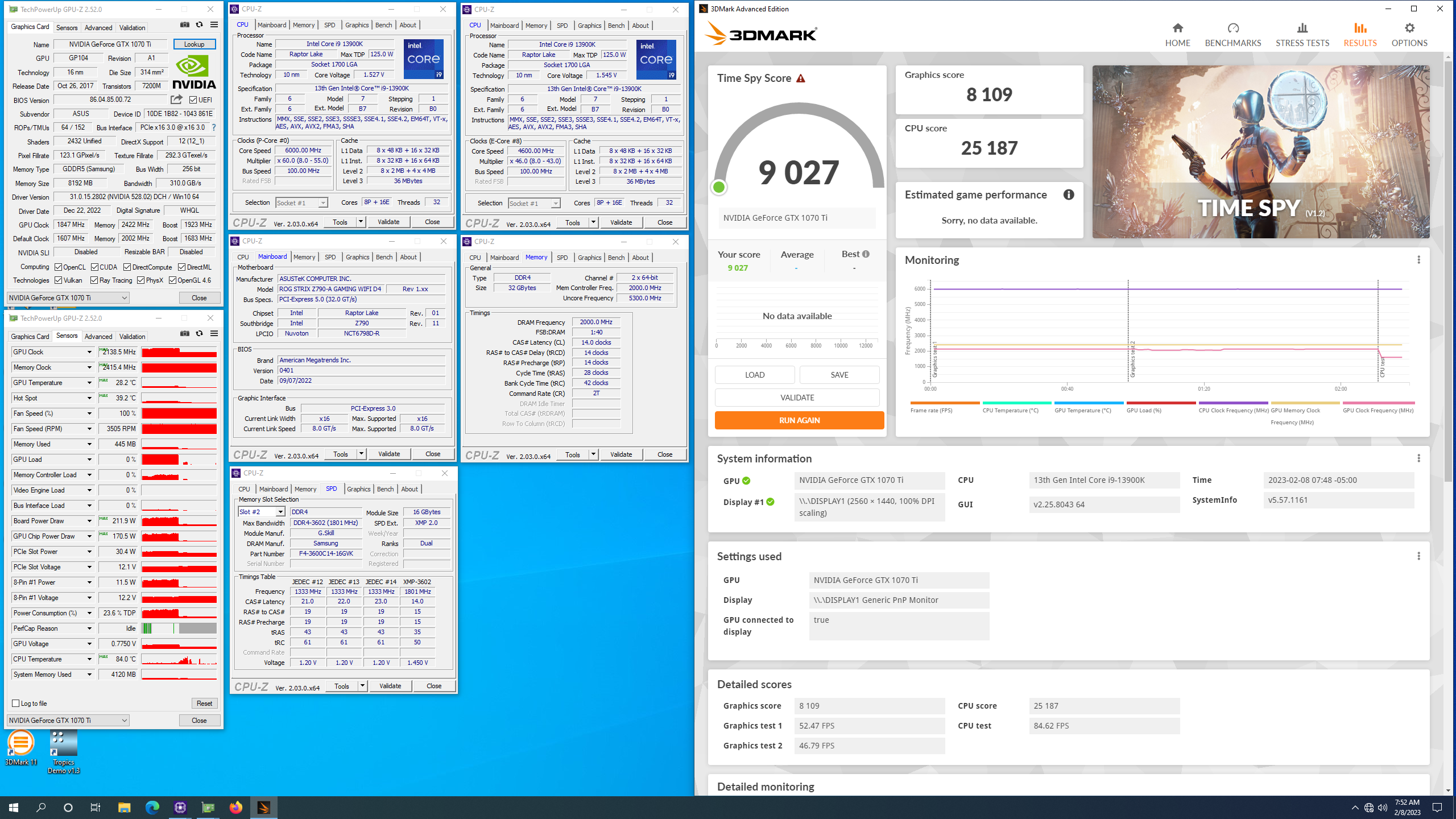Image resolution: width=1456 pixels, height=819 pixels.
Task: Open 3DMark 11 desktop shortcut
Action: (x=21, y=747)
